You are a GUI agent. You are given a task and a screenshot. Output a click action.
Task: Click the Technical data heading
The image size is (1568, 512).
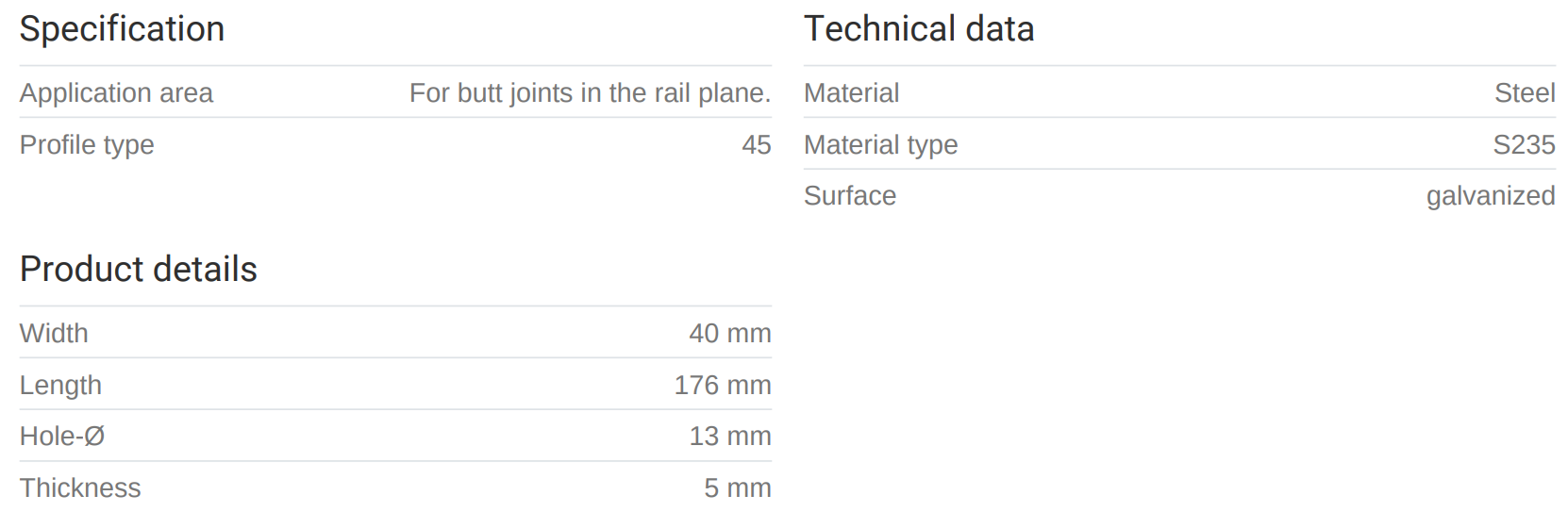coord(918,29)
